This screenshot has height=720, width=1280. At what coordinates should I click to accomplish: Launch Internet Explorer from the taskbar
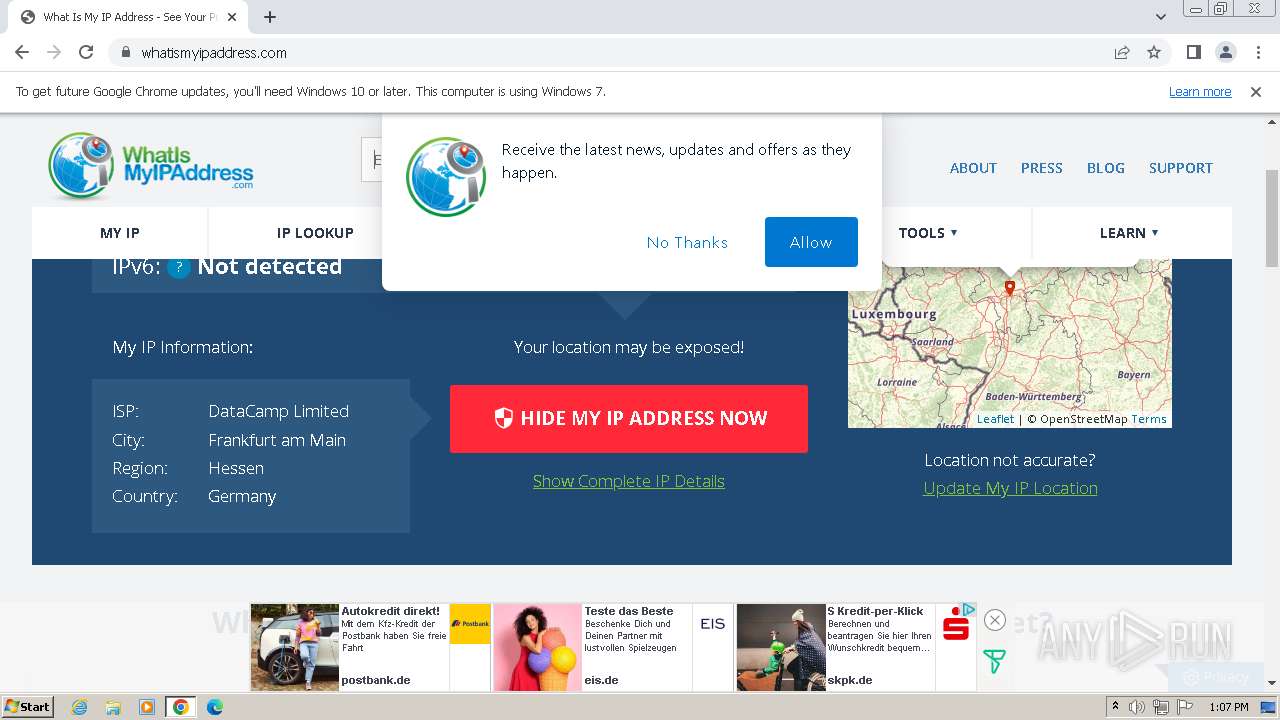pyautogui.click(x=79, y=707)
